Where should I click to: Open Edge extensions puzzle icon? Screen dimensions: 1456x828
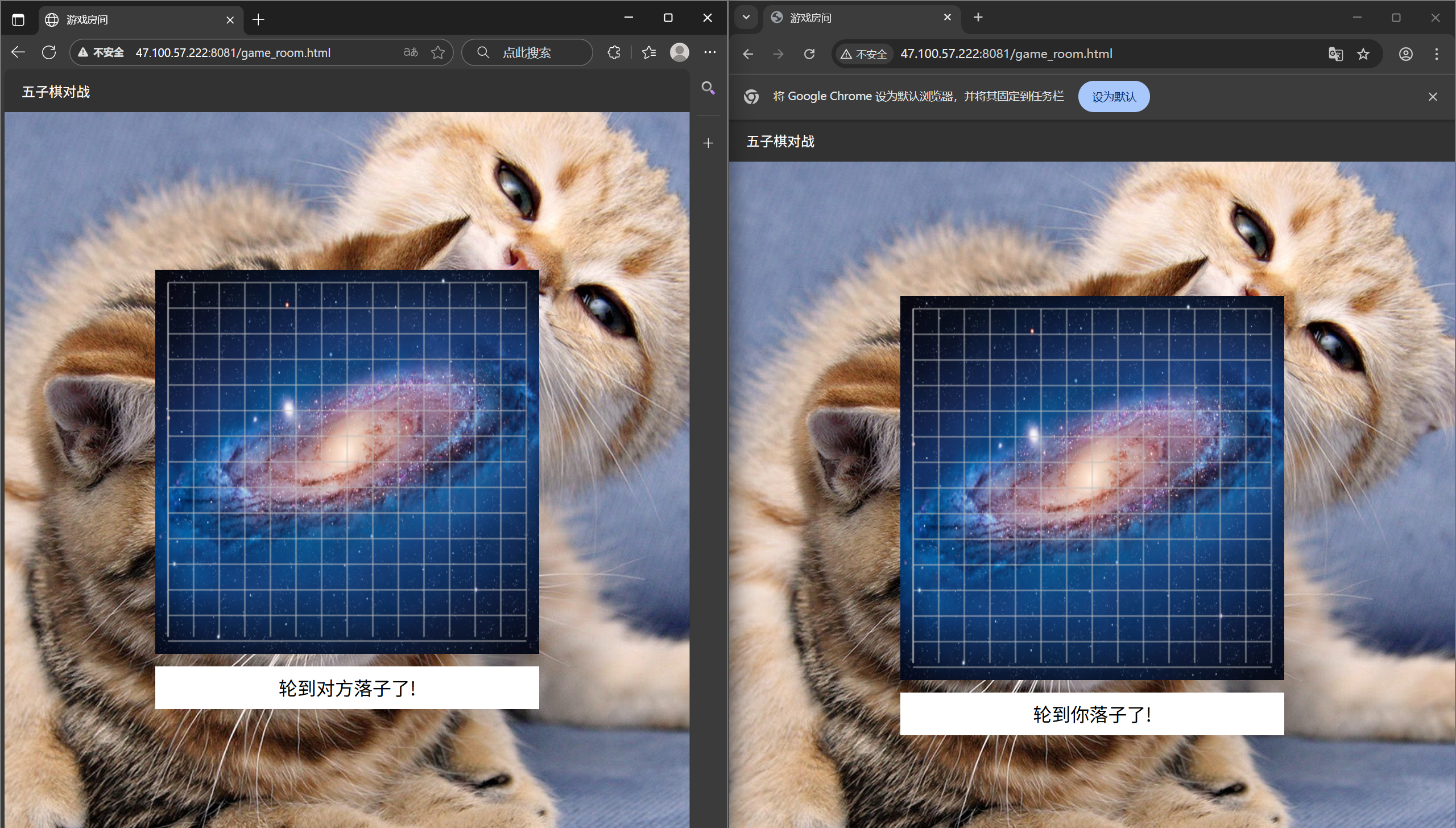click(x=614, y=52)
